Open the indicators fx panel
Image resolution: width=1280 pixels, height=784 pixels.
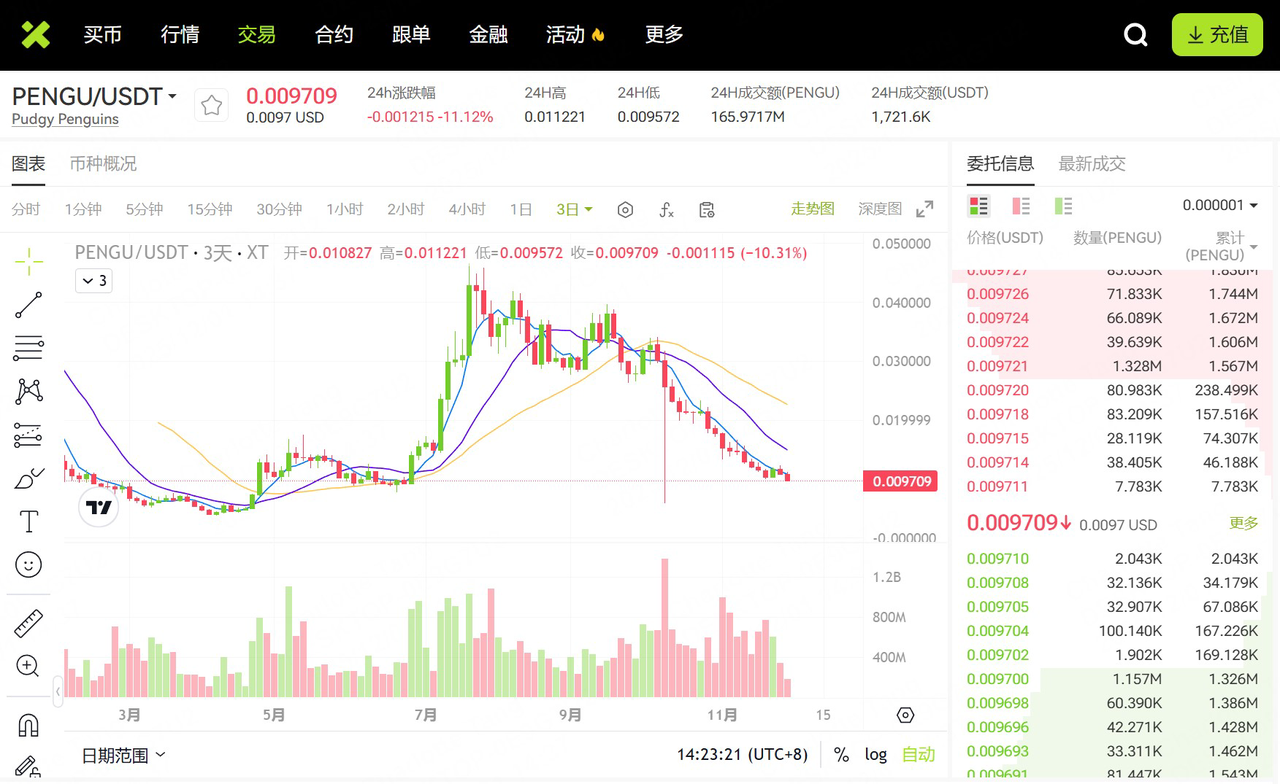click(666, 209)
